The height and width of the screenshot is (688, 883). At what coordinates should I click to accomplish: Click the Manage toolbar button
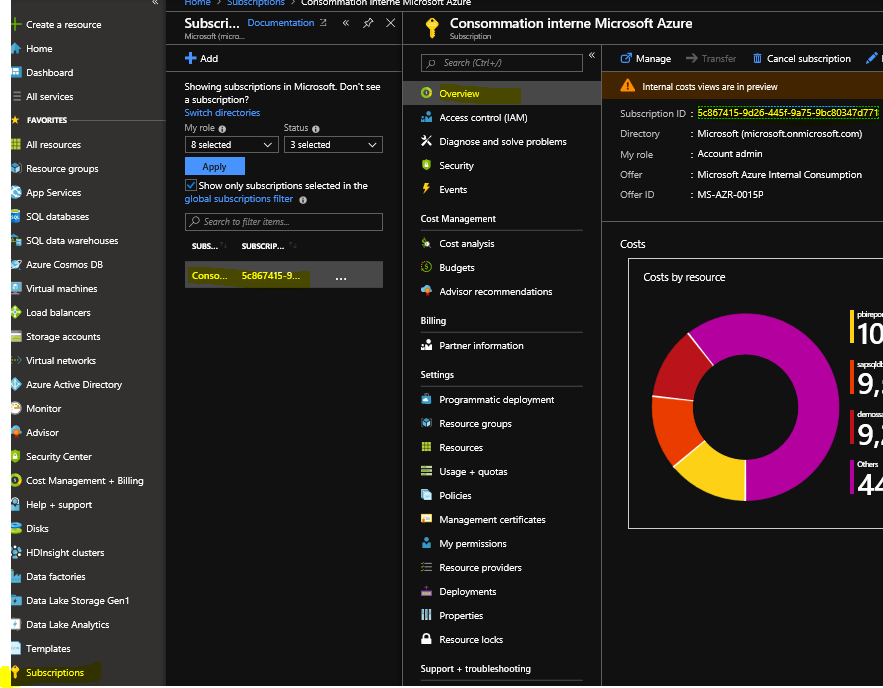click(x=645, y=59)
